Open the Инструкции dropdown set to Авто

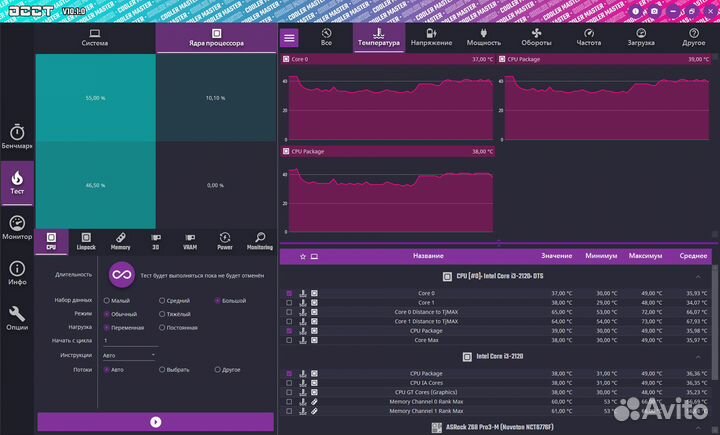click(130, 354)
